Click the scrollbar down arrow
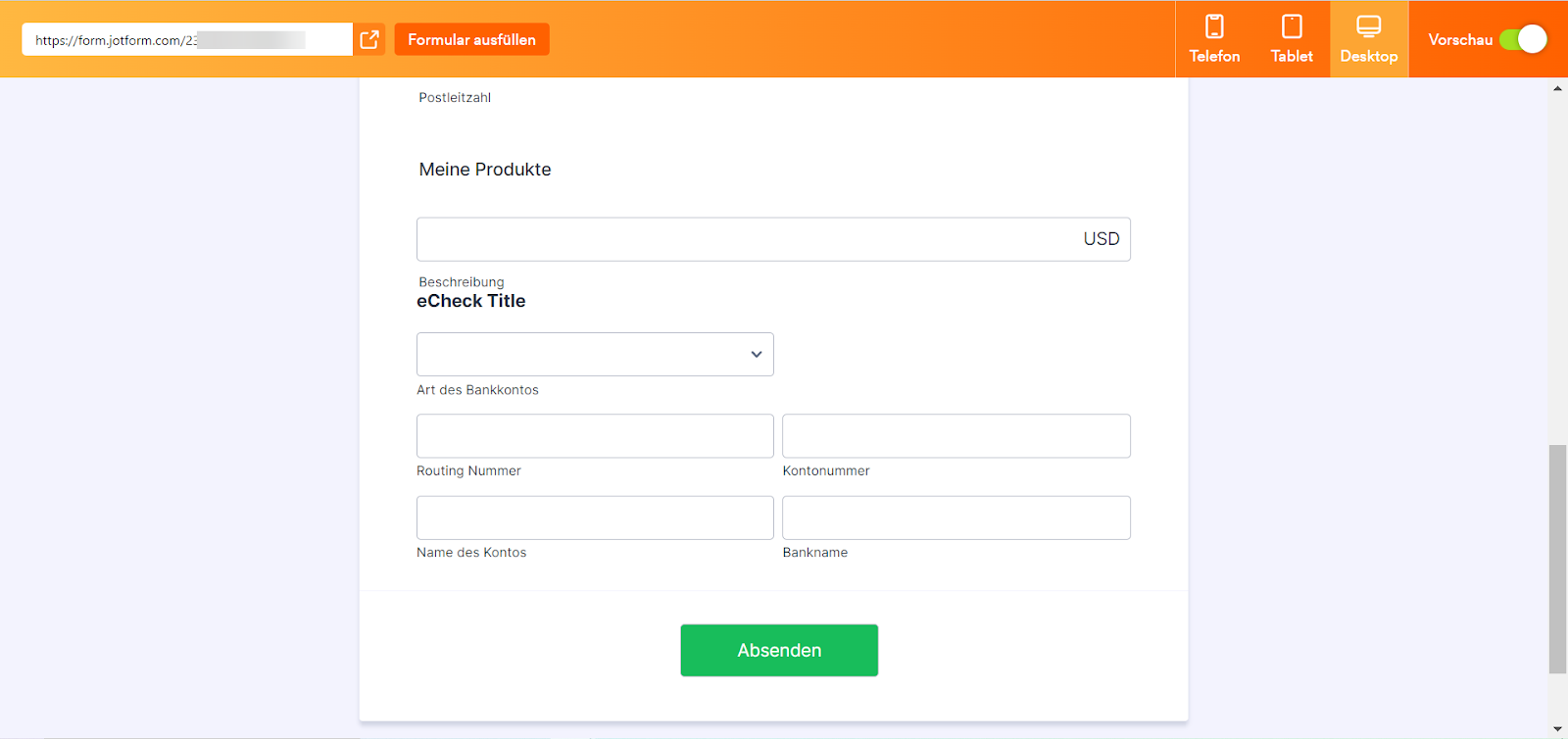 [x=1557, y=730]
